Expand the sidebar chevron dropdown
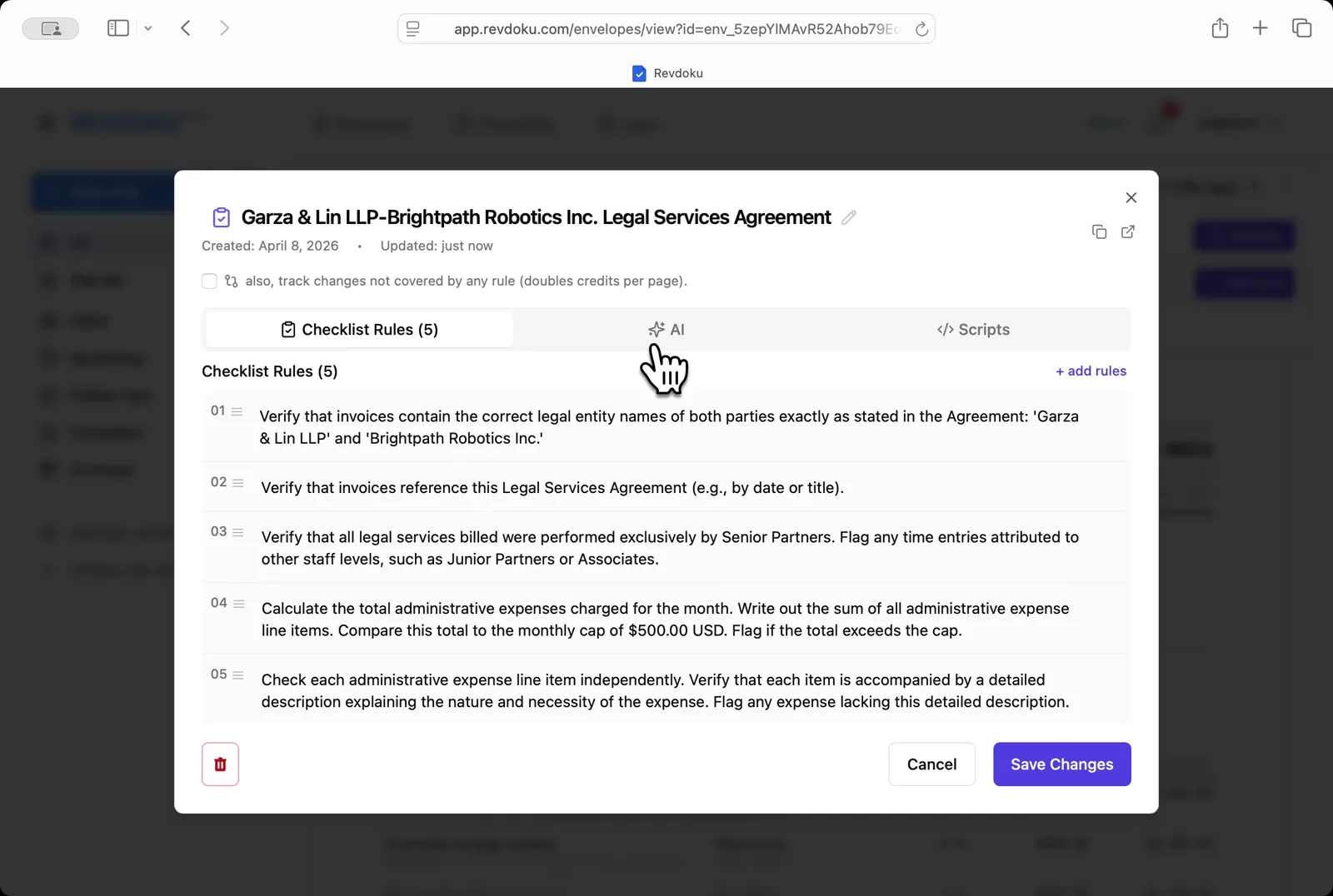Screen dimensions: 1333x896 (148, 27)
